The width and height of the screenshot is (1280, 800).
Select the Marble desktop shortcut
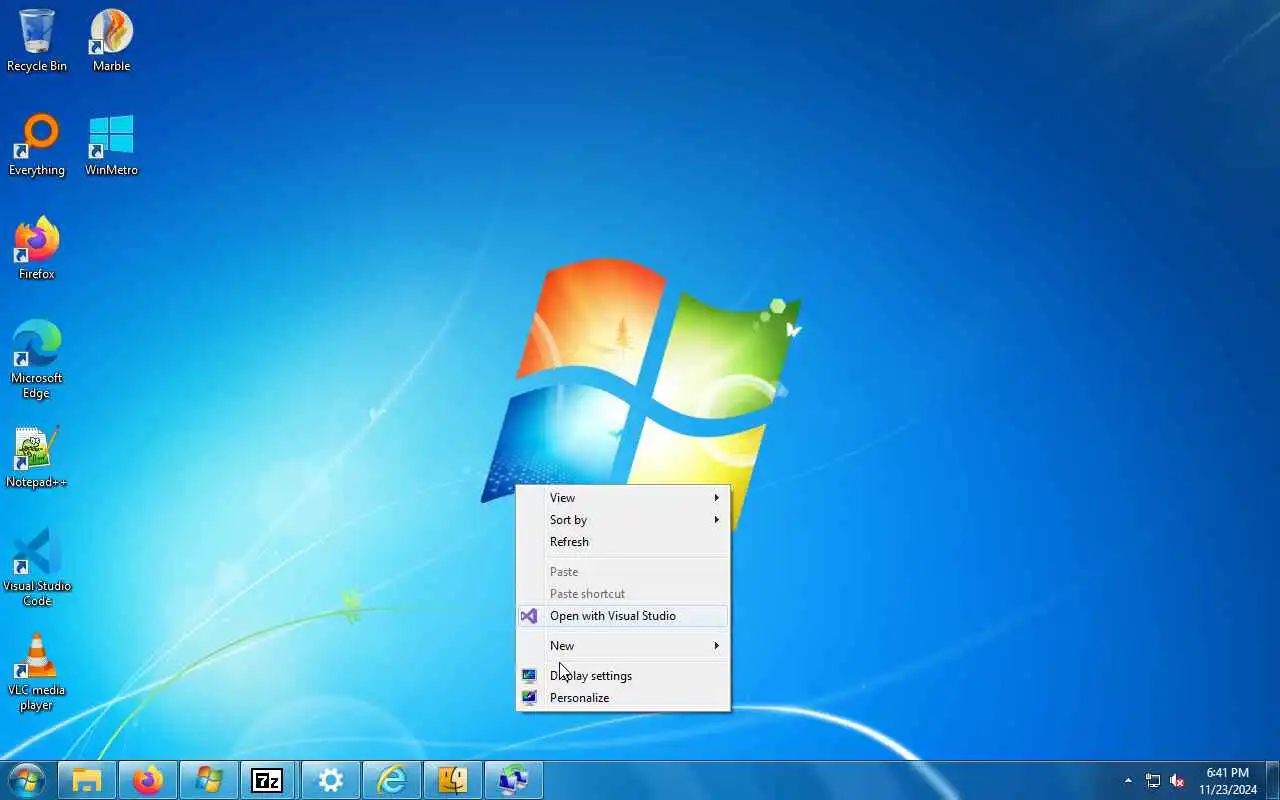click(111, 41)
